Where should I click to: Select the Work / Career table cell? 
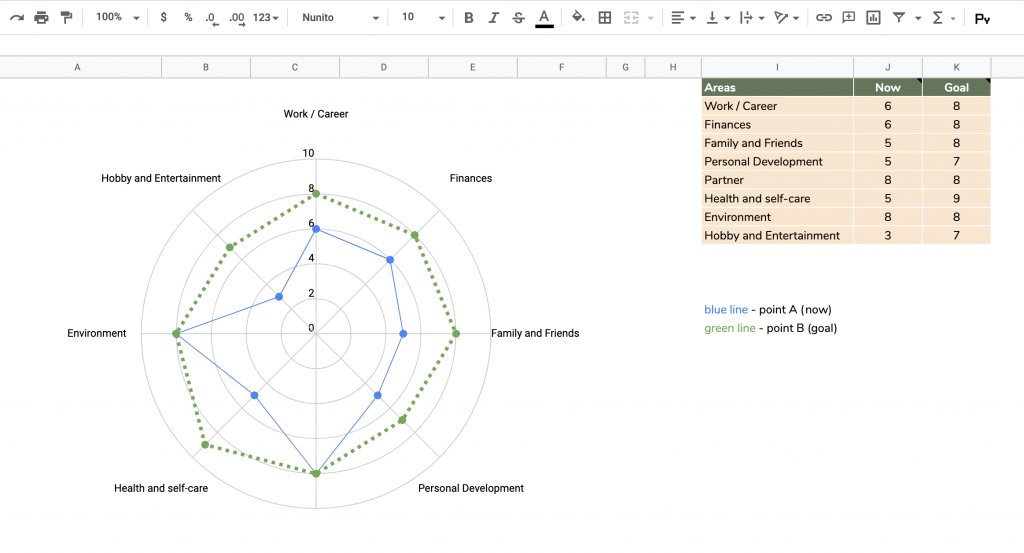pyautogui.click(x=777, y=106)
